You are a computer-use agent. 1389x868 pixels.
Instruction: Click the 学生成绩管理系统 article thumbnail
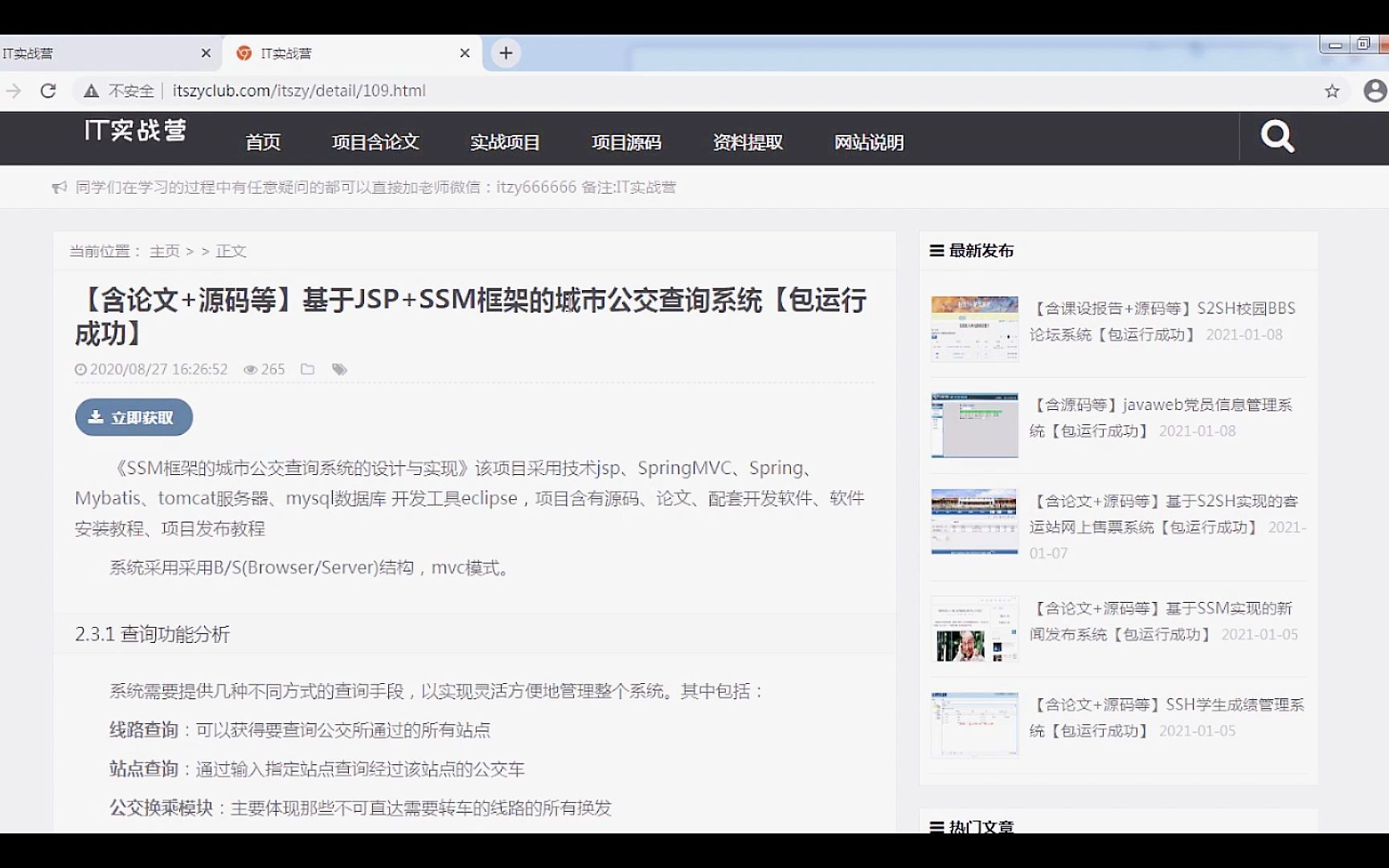click(974, 725)
